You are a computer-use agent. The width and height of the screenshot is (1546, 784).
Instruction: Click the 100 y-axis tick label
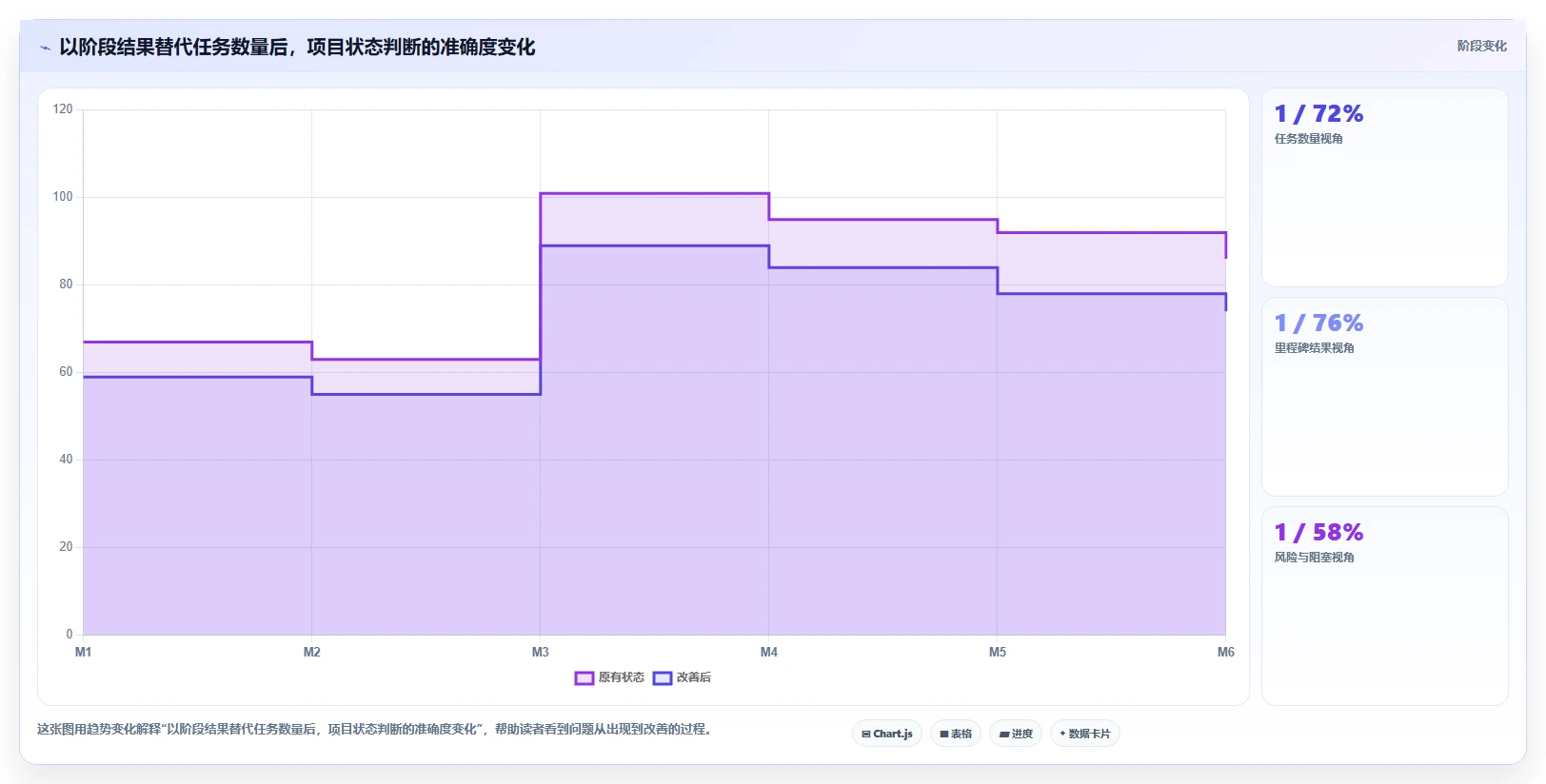tap(63, 197)
